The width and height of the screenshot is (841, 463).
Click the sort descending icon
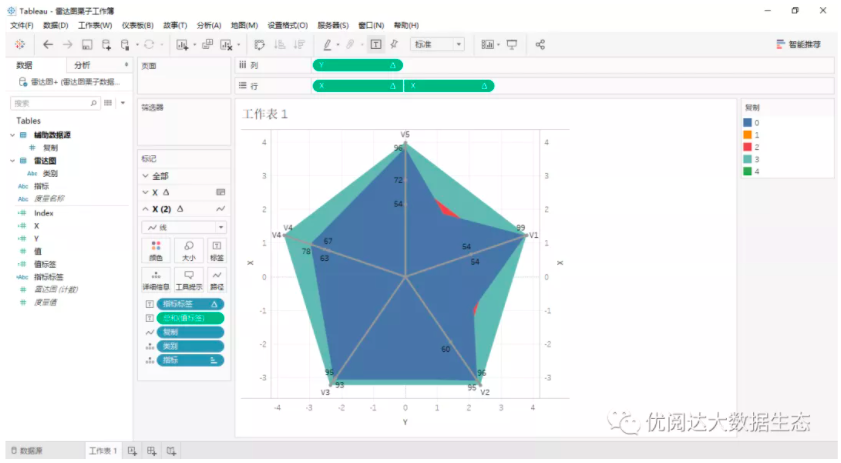(299, 45)
